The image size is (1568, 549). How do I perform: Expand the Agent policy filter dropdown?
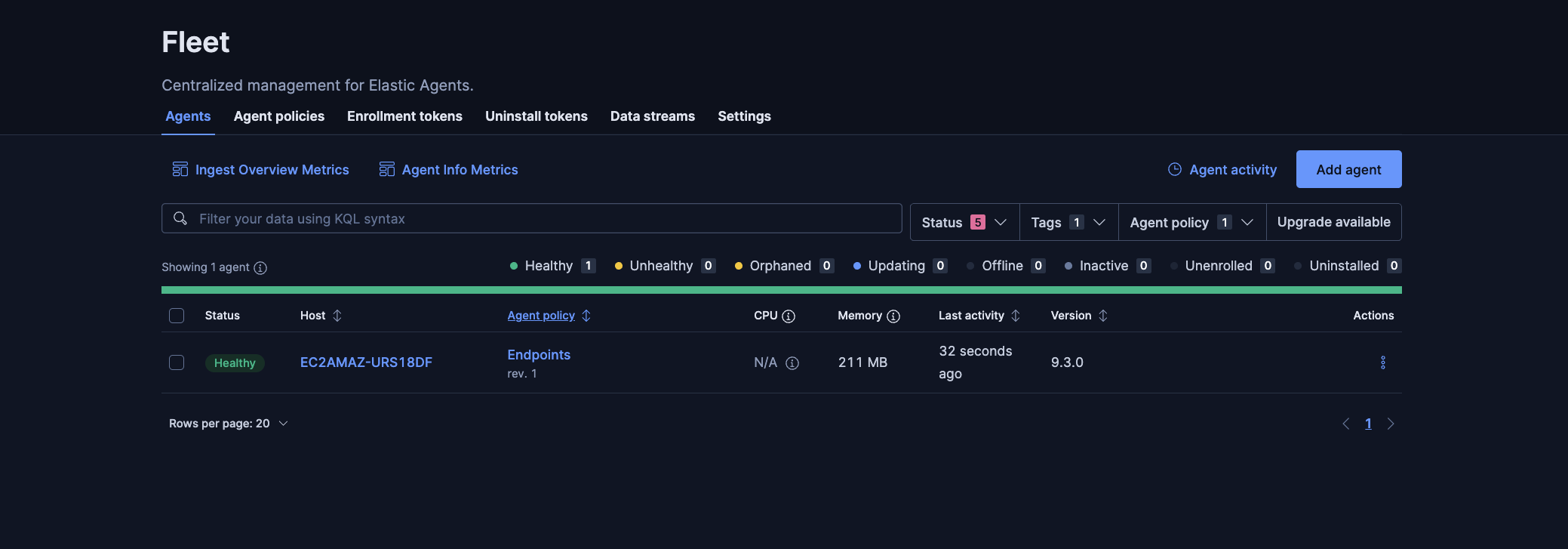point(1191,222)
